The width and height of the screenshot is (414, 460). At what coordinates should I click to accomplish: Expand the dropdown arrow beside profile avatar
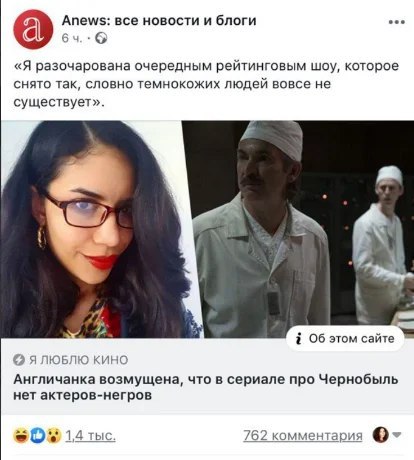click(x=396, y=435)
